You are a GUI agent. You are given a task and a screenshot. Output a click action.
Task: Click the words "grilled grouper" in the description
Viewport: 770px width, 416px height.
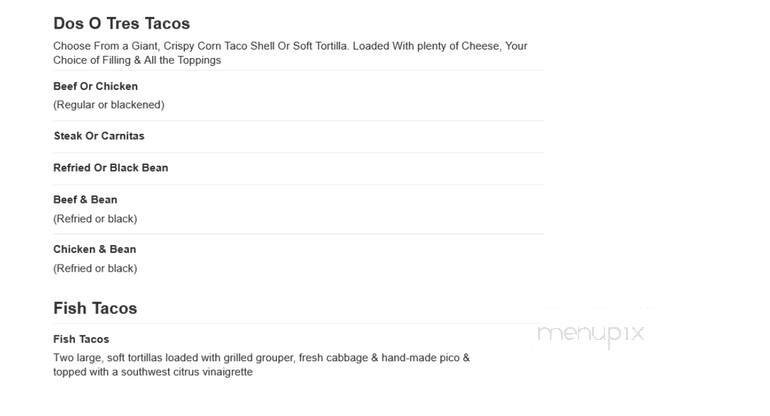pyautogui.click(x=254, y=357)
